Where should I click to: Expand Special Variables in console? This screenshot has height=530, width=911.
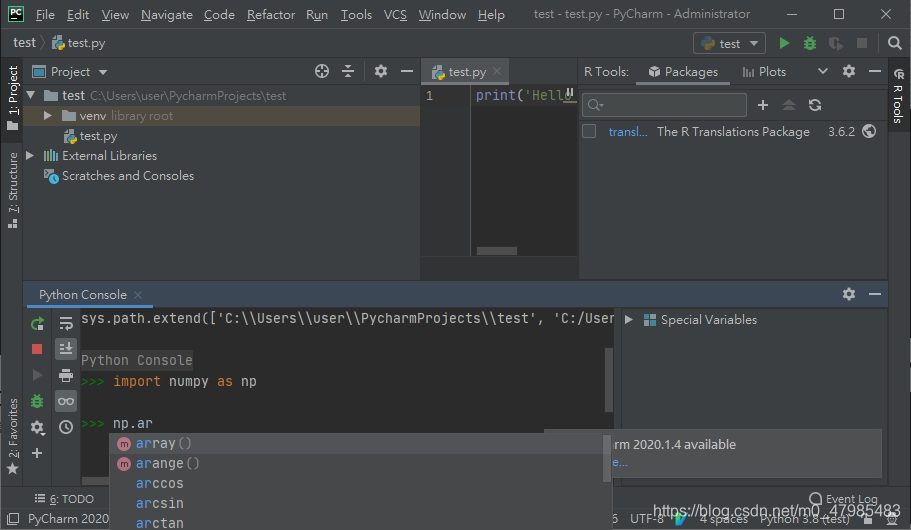(629, 320)
